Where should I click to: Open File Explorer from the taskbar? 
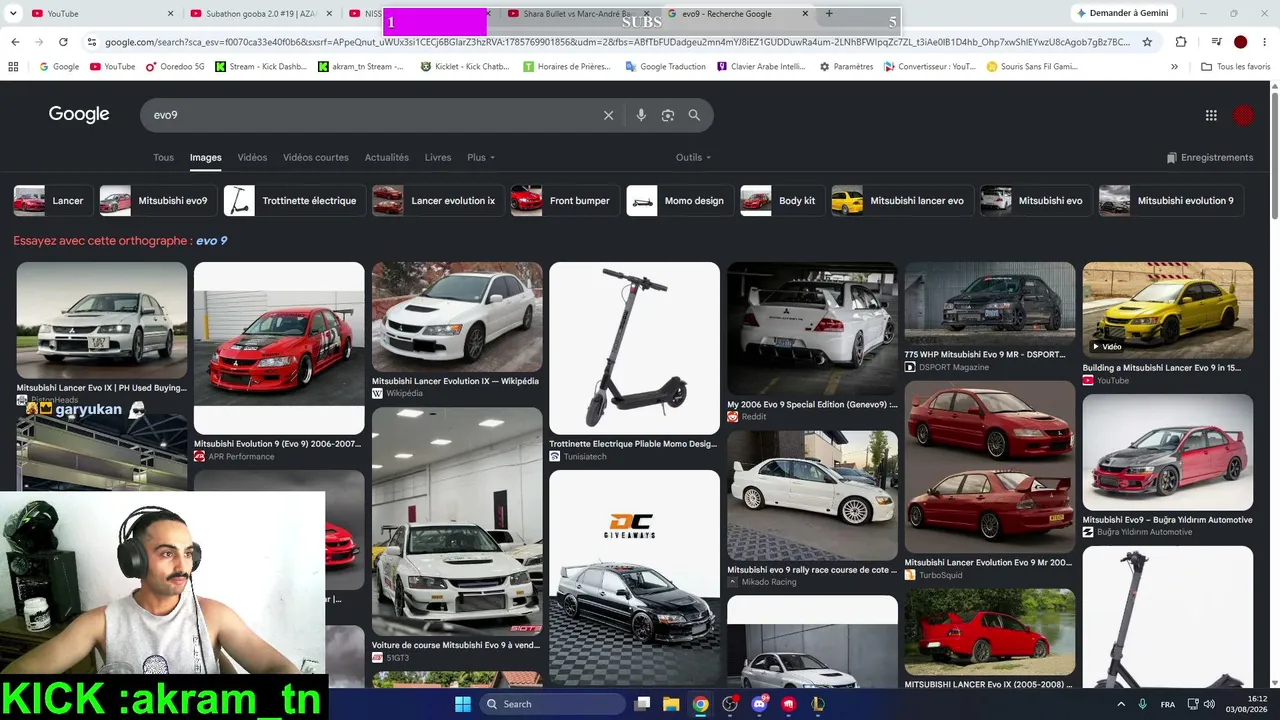click(671, 704)
